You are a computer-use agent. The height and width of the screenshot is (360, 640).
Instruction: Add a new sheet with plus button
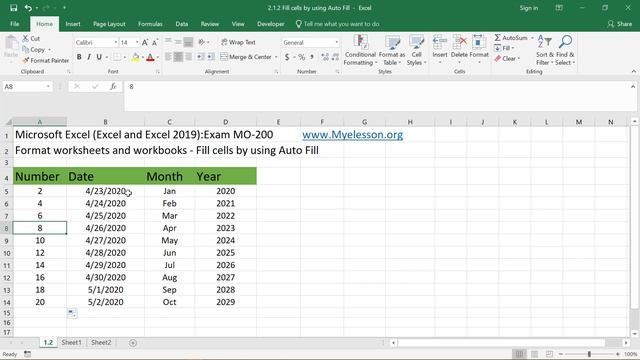click(133, 343)
